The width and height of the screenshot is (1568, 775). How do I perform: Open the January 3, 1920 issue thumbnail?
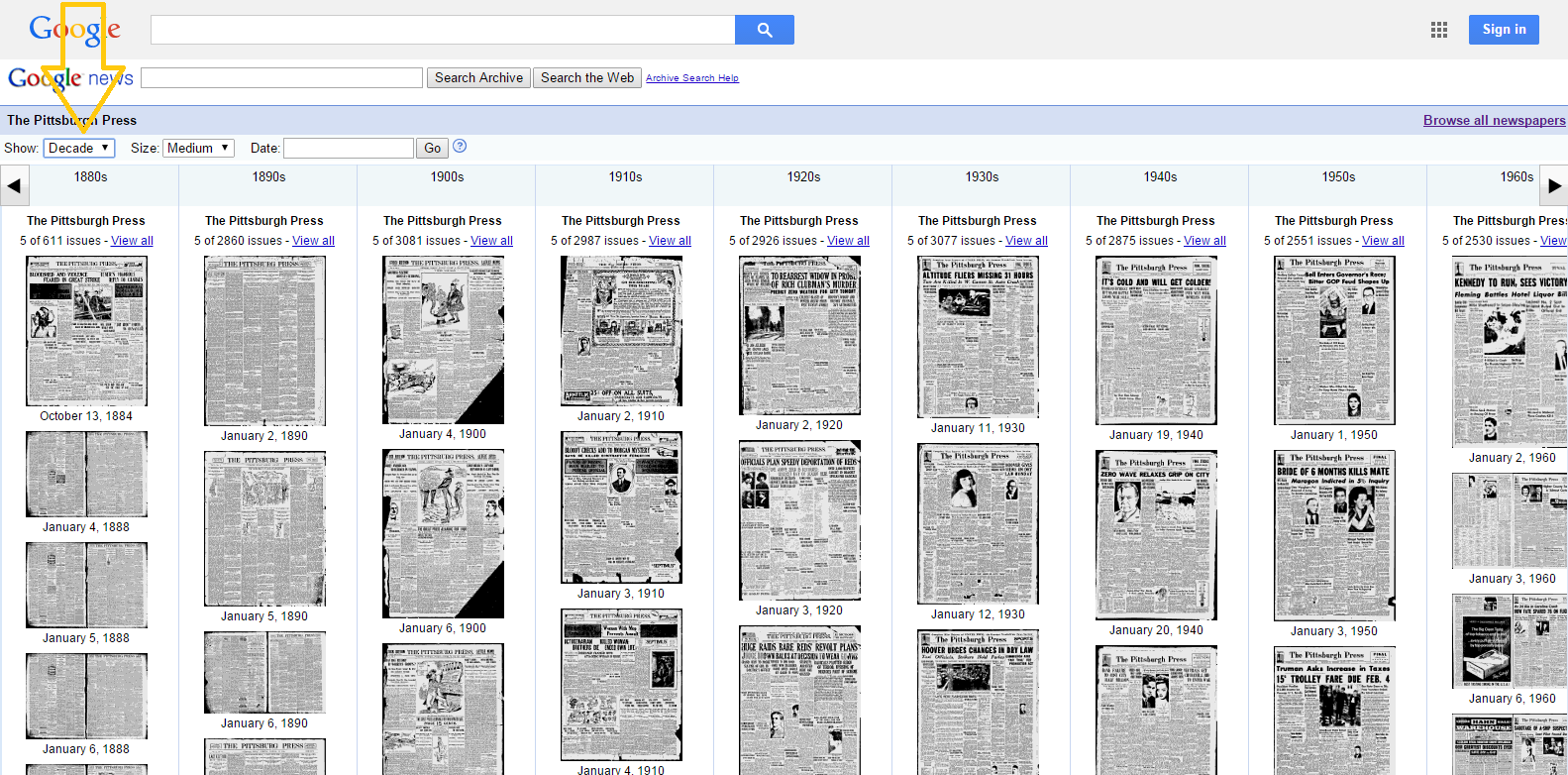click(799, 520)
